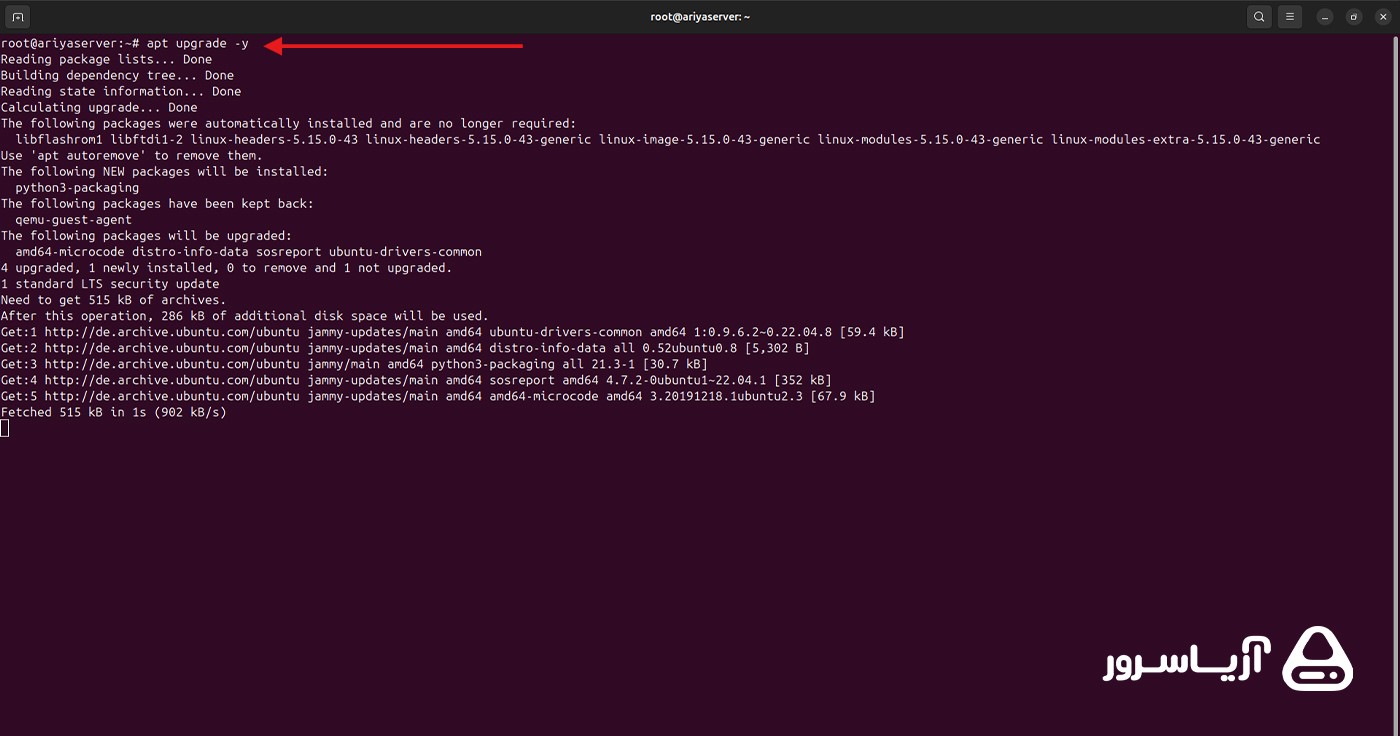Click the package name 'python3-packaging' under NEW packages
Viewport: 1400px width, 736px height.
77,187
